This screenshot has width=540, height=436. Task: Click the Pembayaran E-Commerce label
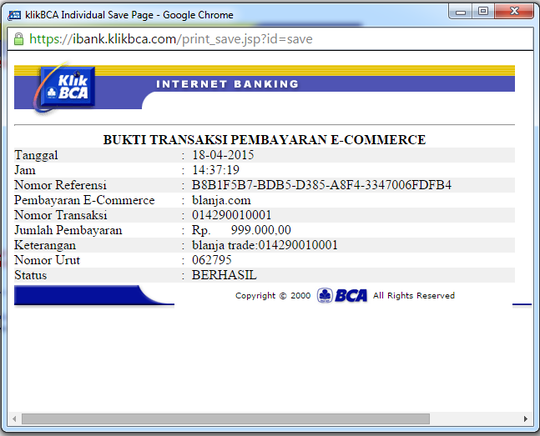pyautogui.click(x=84, y=200)
